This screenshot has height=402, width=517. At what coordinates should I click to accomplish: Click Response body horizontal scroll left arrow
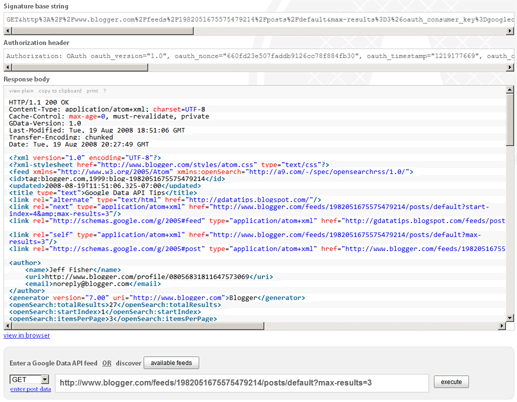(8, 326)
